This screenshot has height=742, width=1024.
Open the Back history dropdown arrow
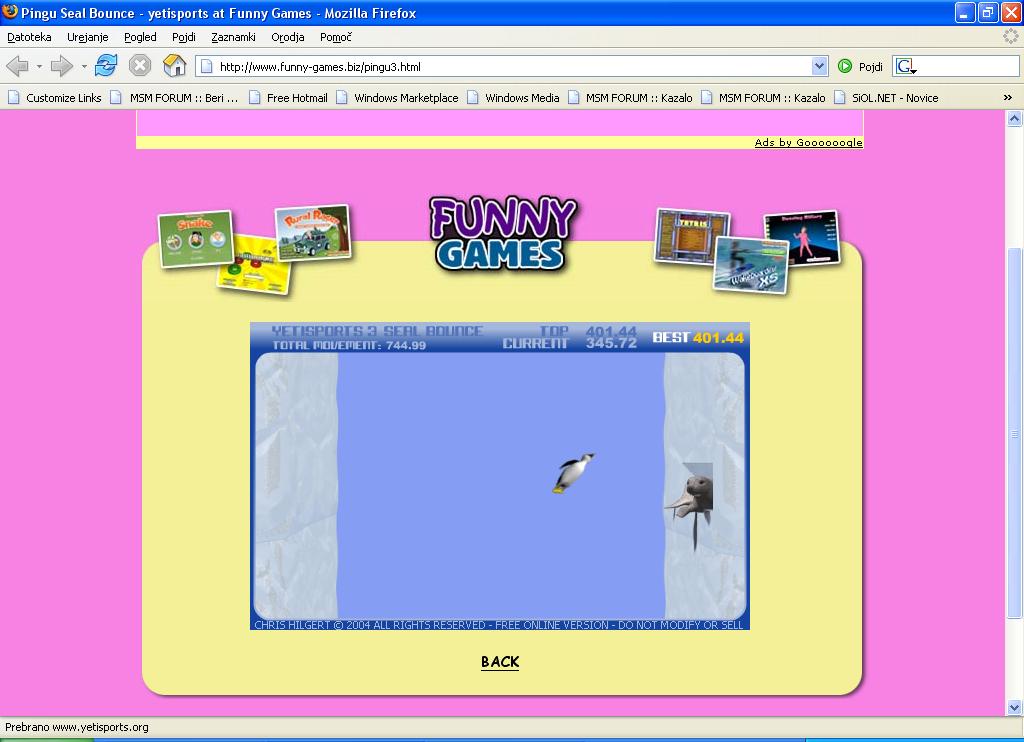[x=39, y=66]
